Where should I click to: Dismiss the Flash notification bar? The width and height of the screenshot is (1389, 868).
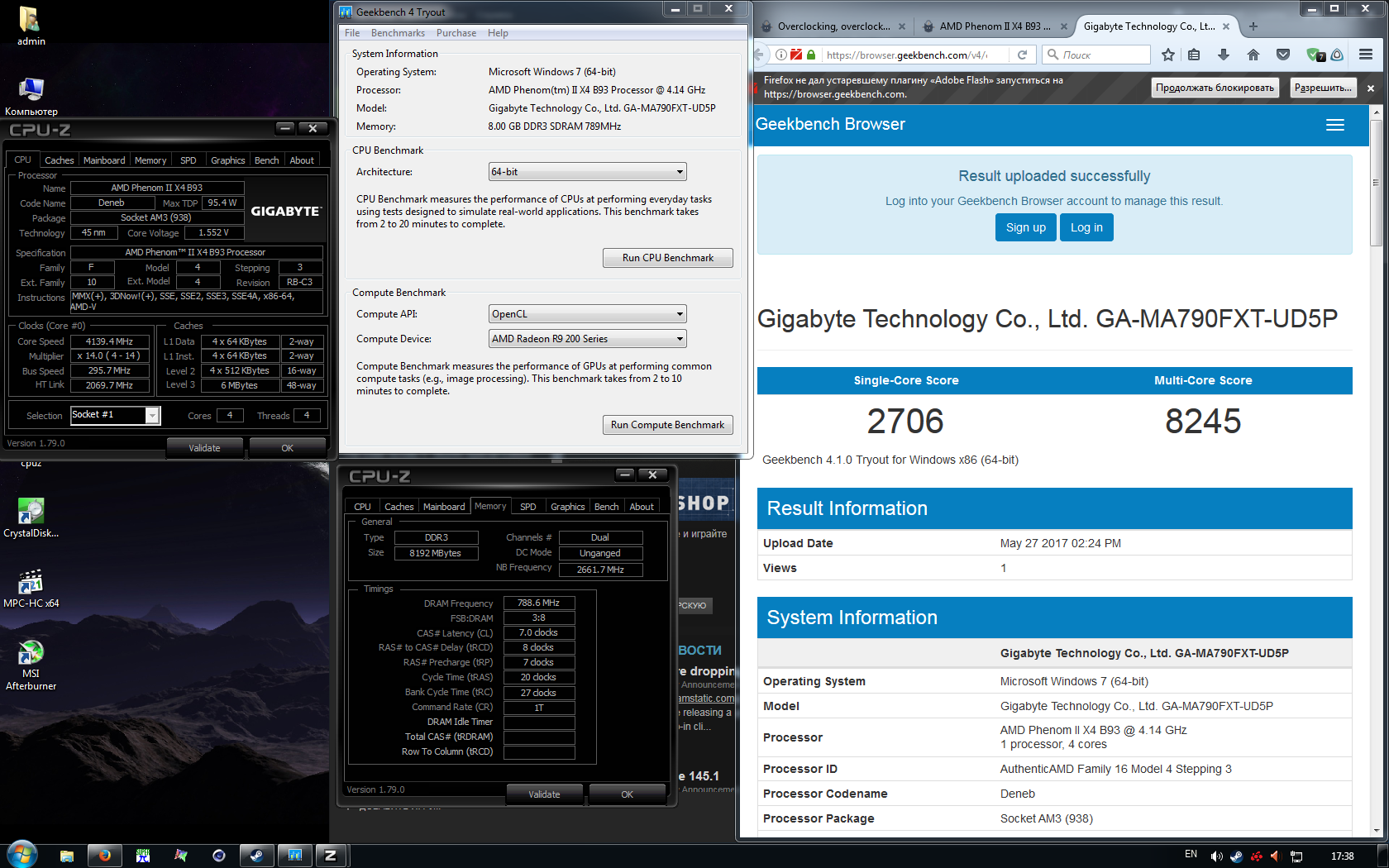tap(1370, 88)
